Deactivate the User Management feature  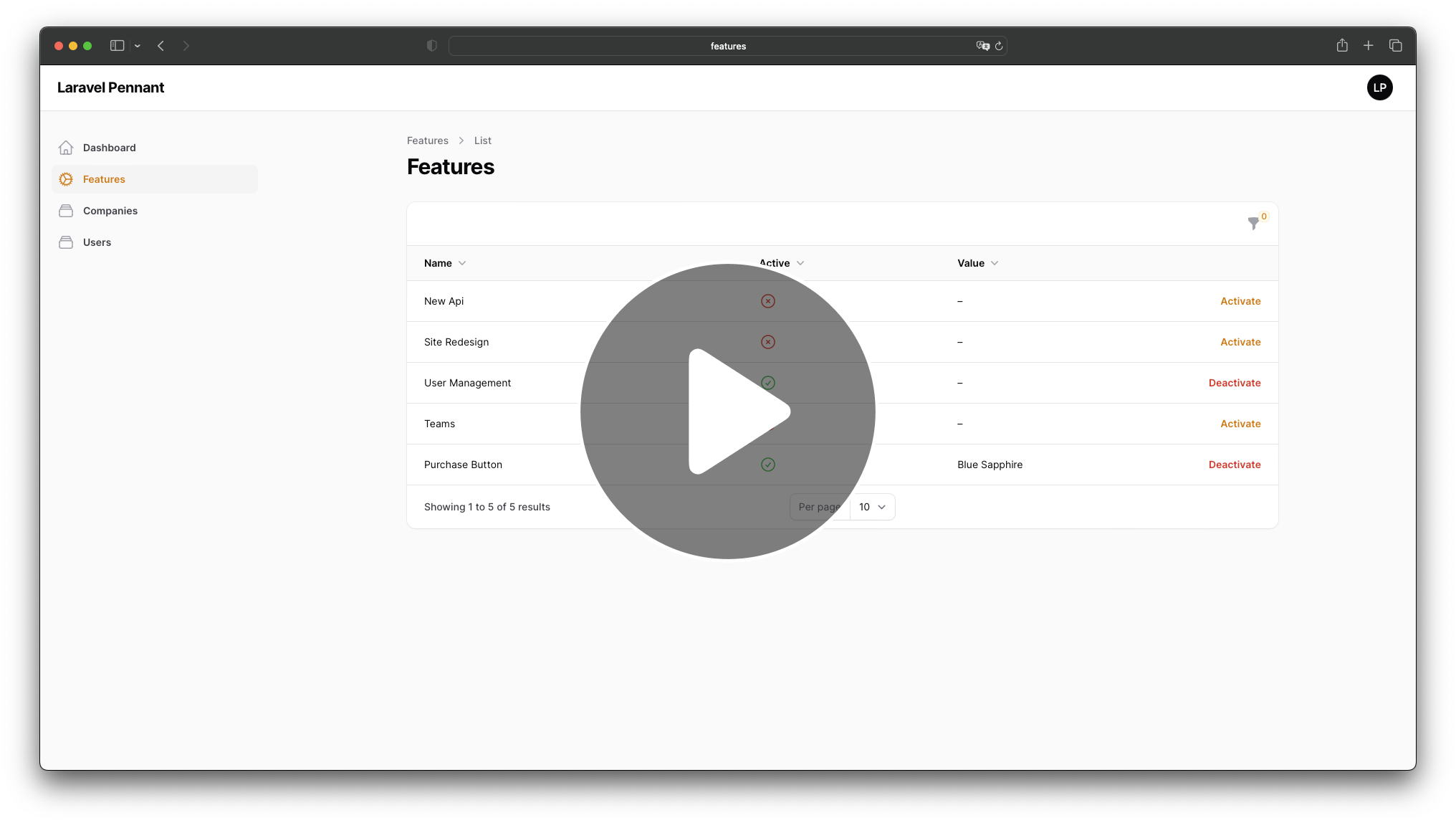pyautogui.click(x=1234, y=383)
